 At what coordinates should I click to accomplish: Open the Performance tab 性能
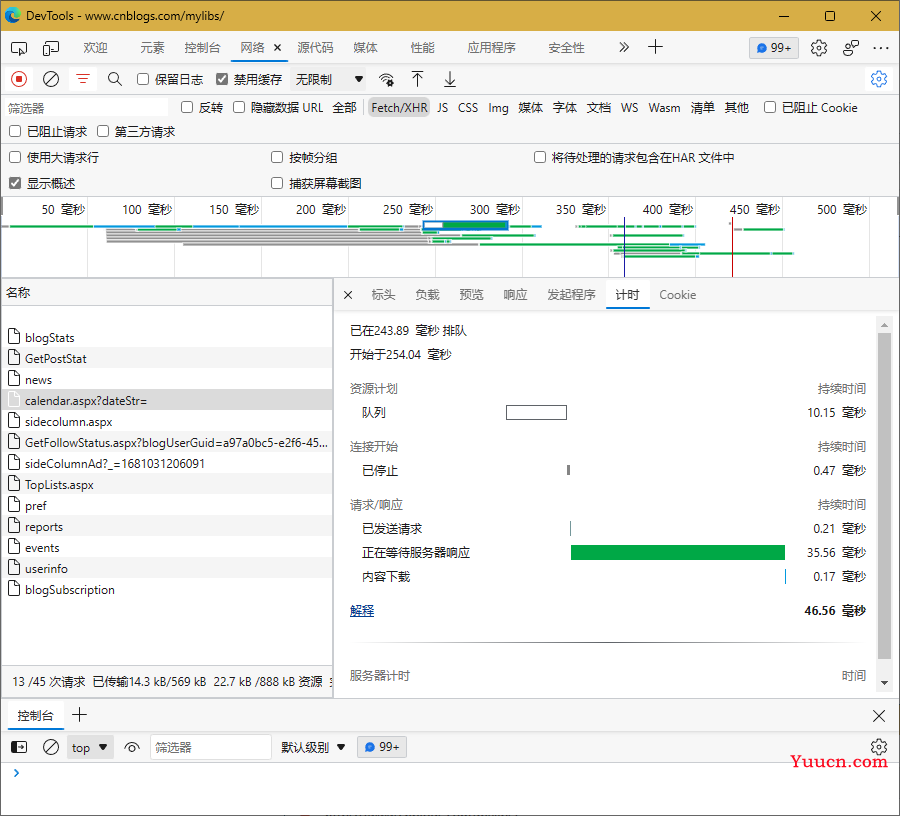[x=422, y=48]
